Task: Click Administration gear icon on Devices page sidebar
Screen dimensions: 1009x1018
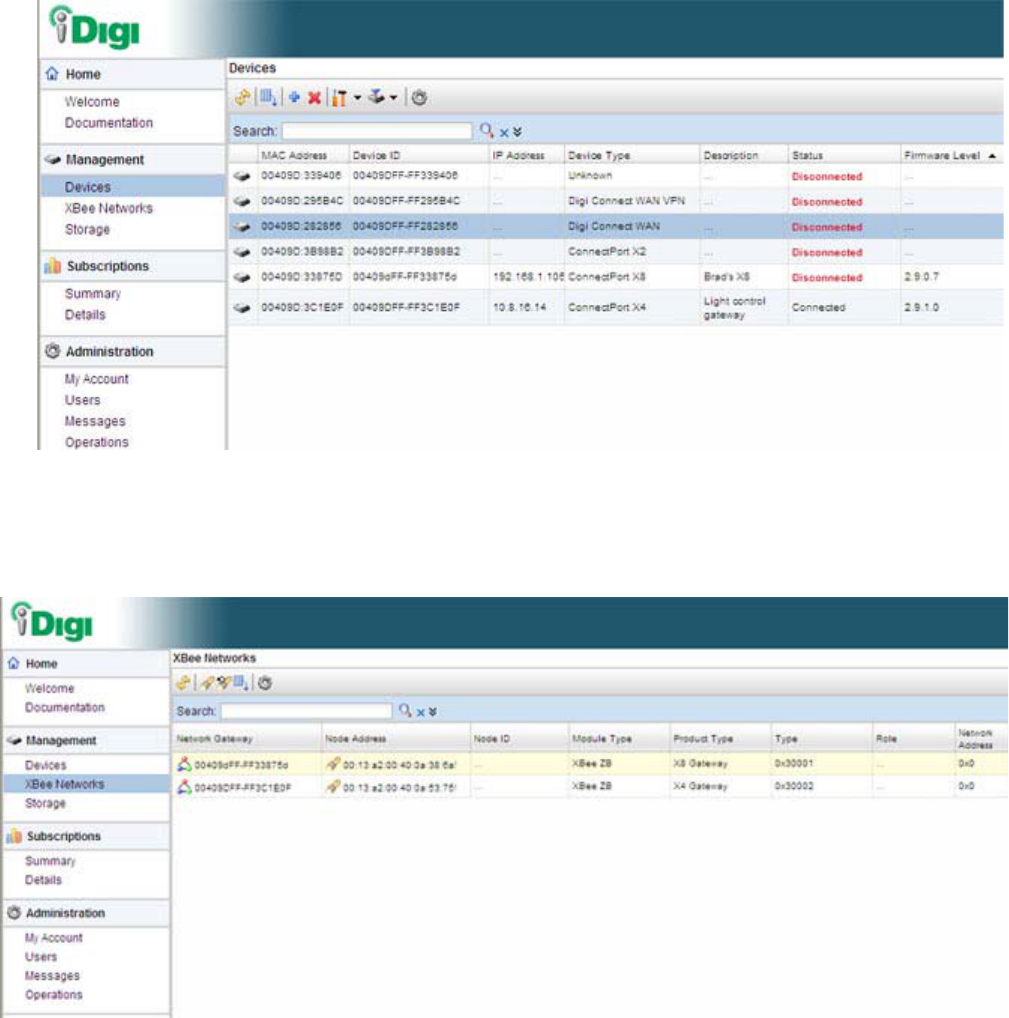Action: (52, 351)
